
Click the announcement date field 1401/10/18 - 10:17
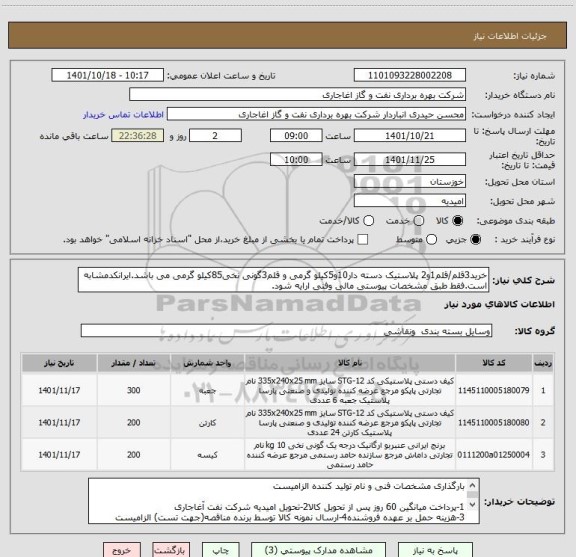[108, 75]
